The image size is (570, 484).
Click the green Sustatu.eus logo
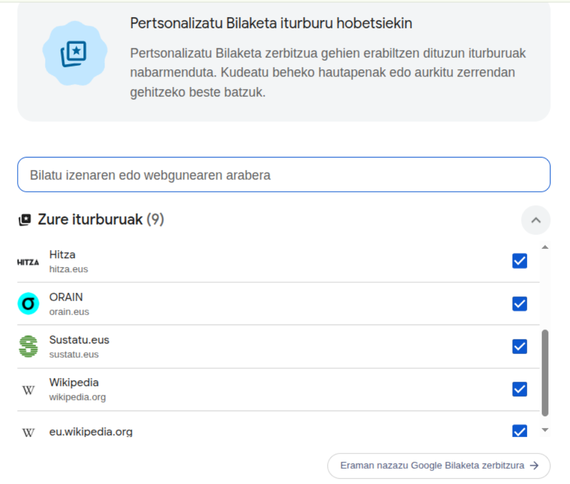point(28,346)
